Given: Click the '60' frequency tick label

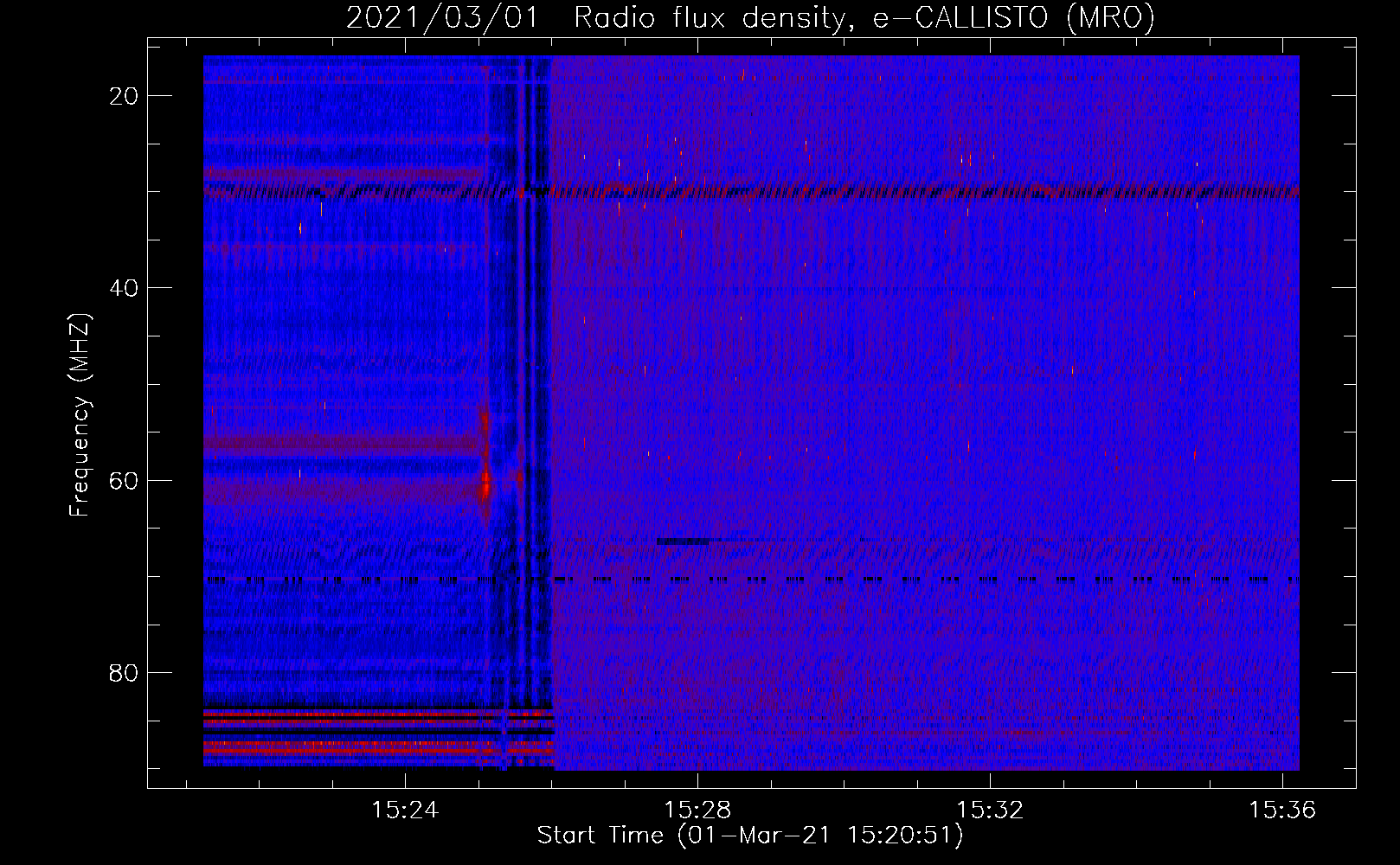Looking at the screenshot, I should point(124,481).
